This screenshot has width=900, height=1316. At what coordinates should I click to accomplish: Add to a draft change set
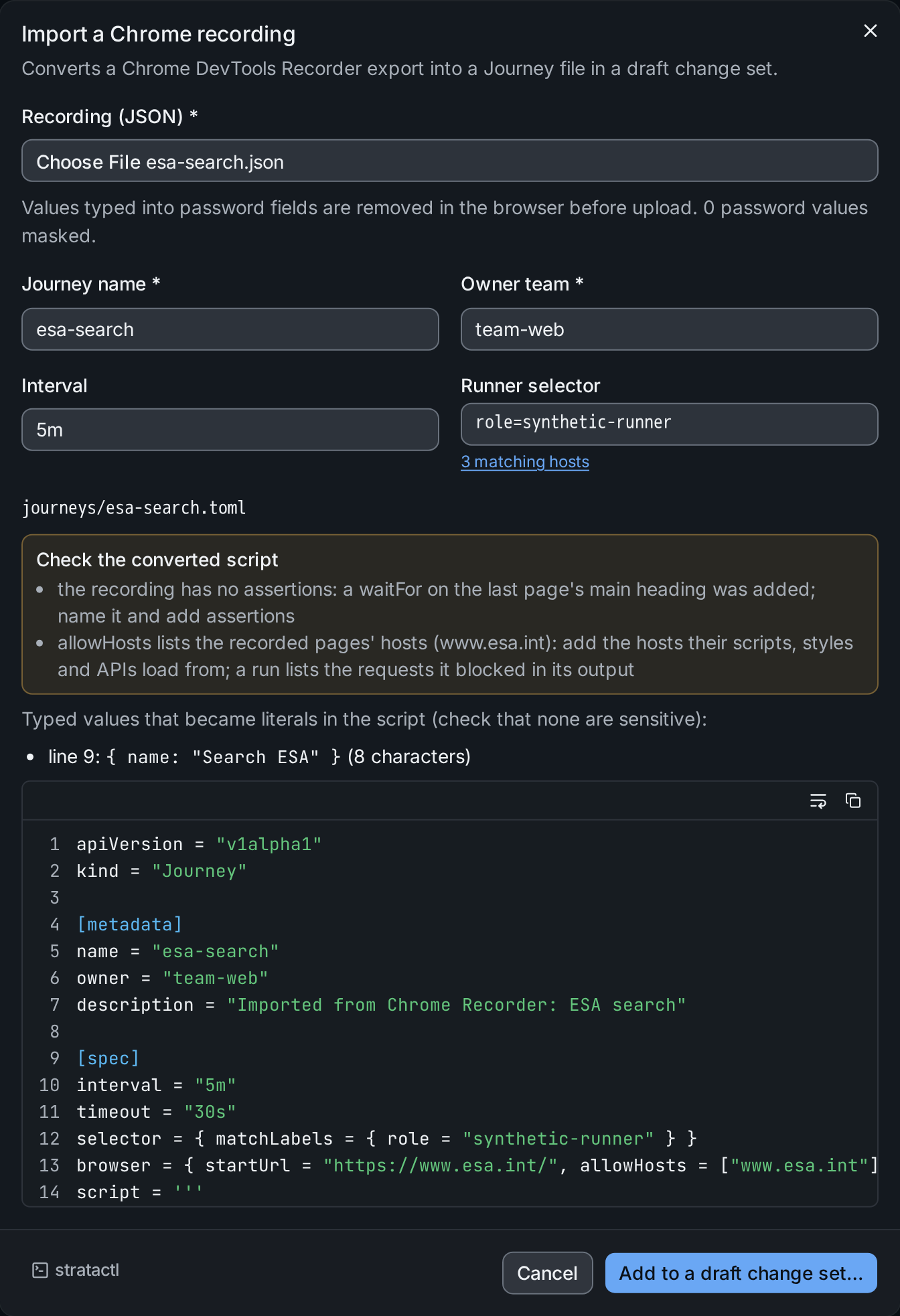pyautogui.click(x=741, y=1272)
